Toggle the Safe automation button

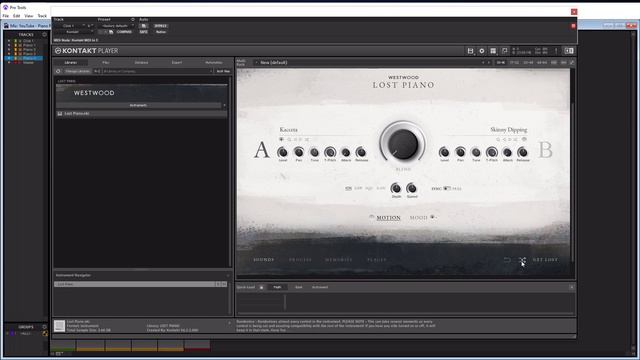144,32
